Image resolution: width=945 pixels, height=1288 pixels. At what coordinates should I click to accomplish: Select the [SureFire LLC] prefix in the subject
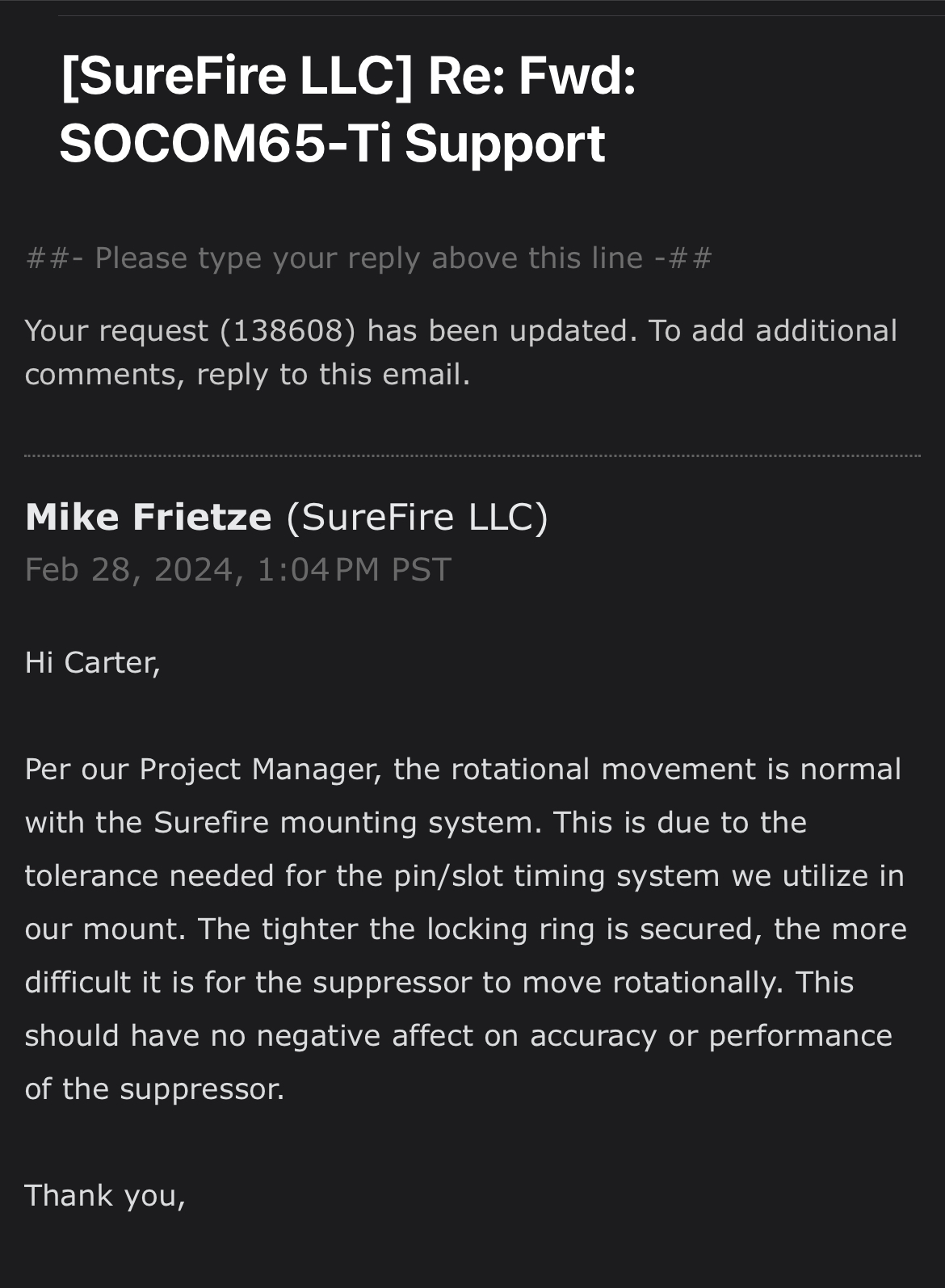click(x=237, y=77)
